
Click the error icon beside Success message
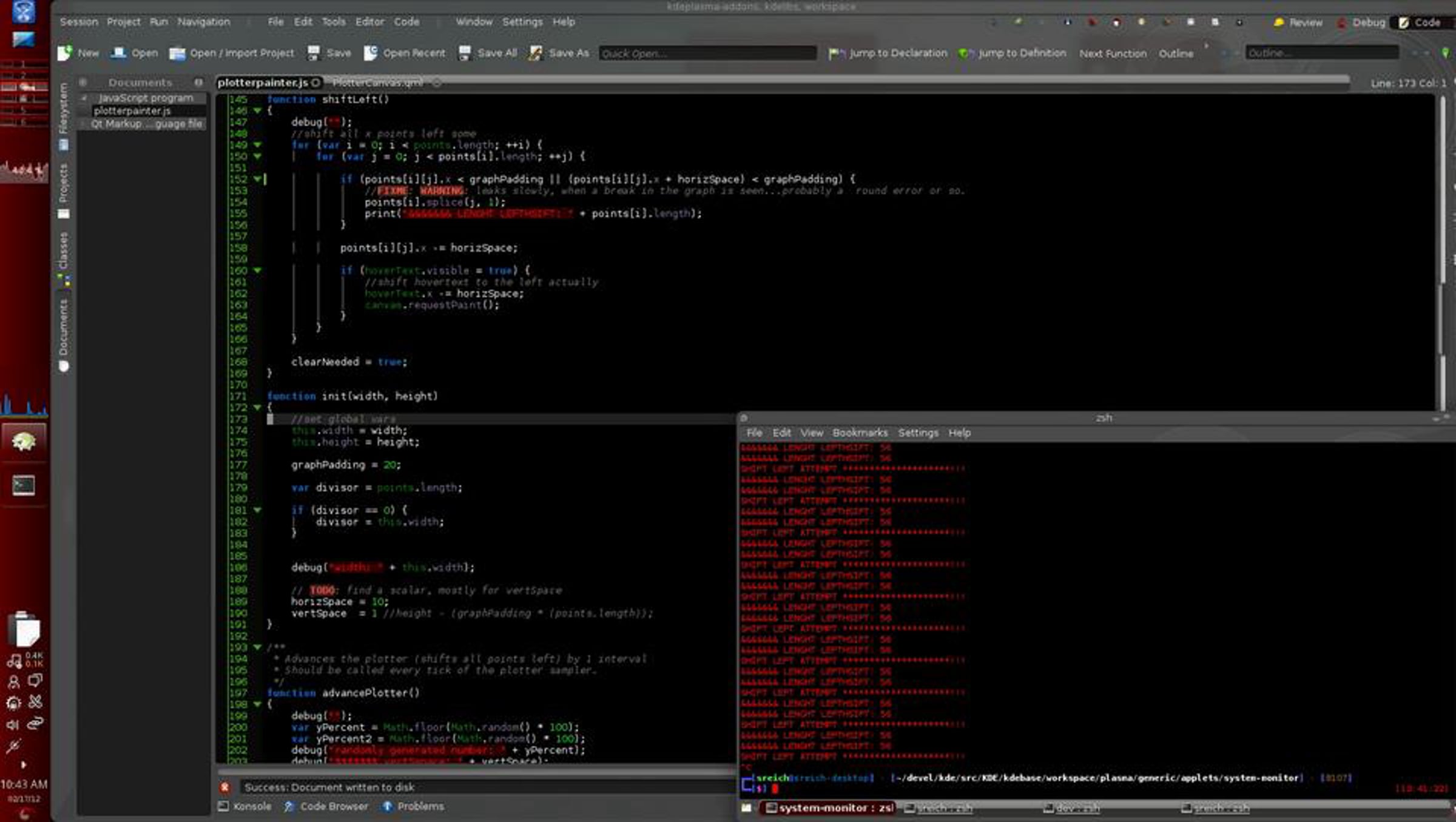(x=225, y=787)
